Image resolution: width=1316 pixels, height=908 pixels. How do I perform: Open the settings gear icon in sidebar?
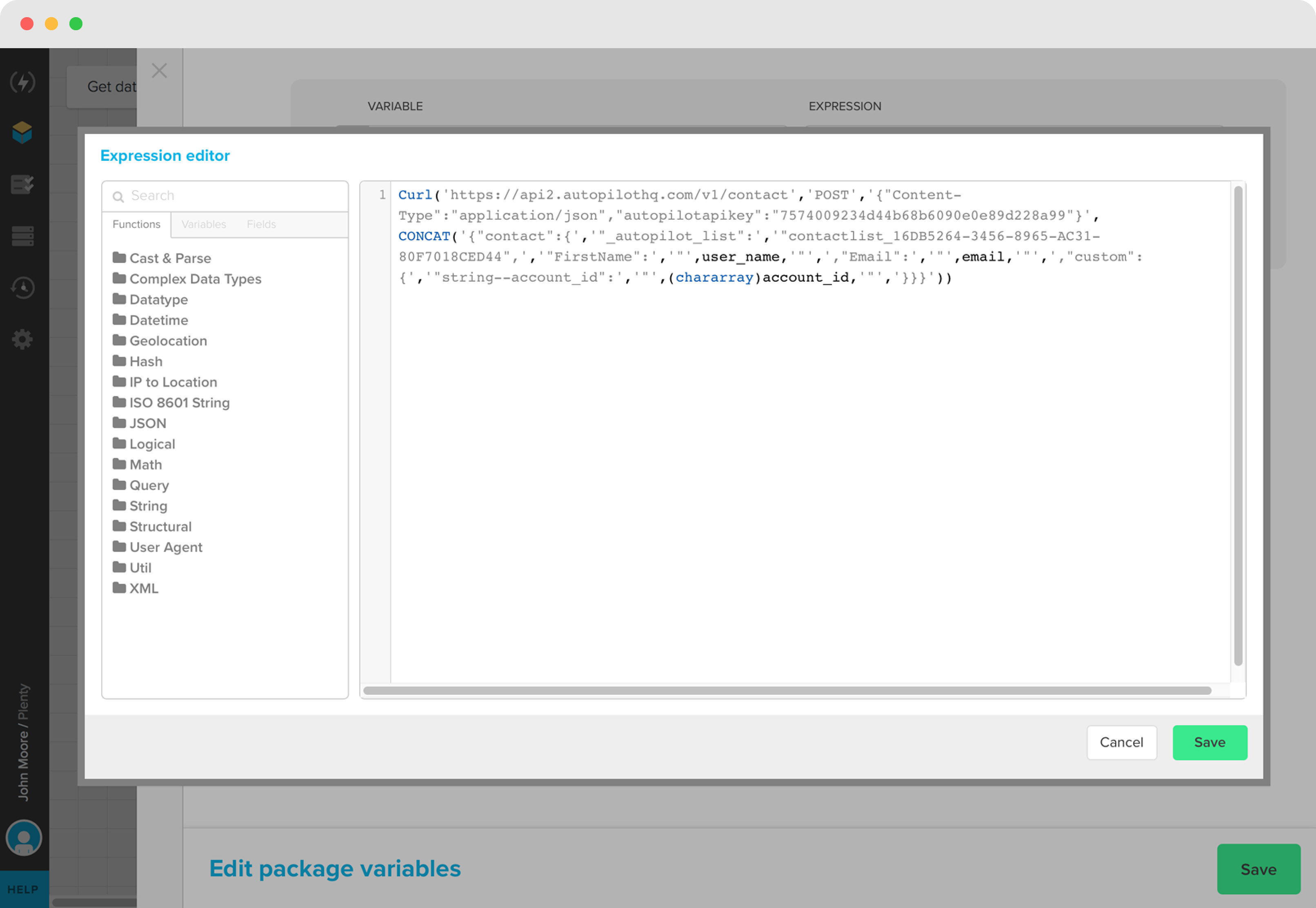pos(22,339)
